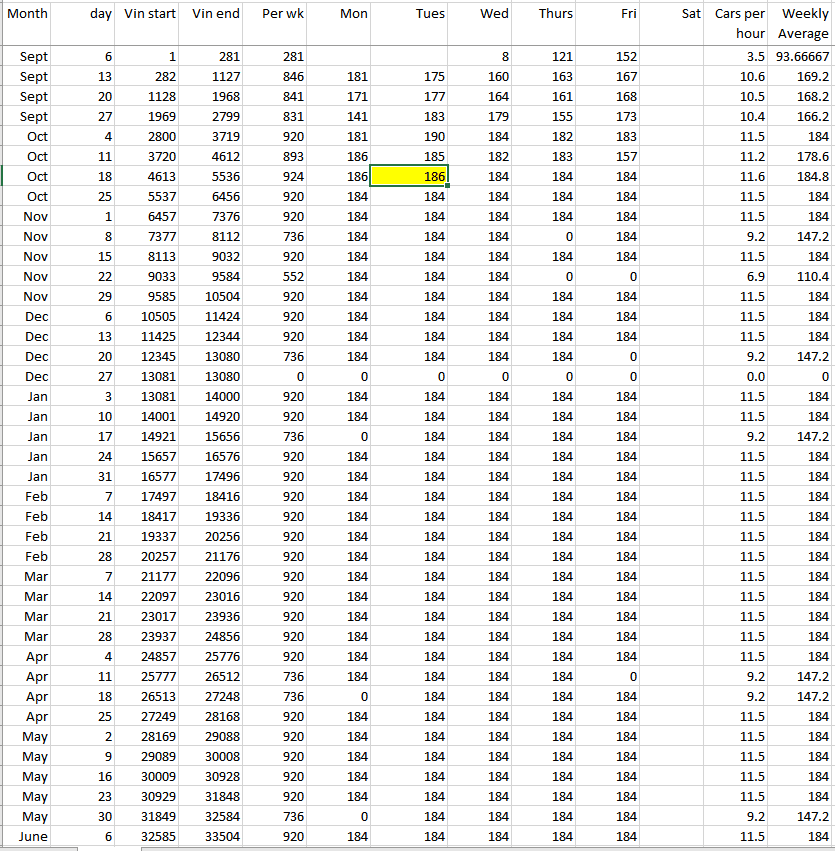Click the Cars per hour header
Image resolution: width=835 pixels, height=851 pixels.
(740, 24)
